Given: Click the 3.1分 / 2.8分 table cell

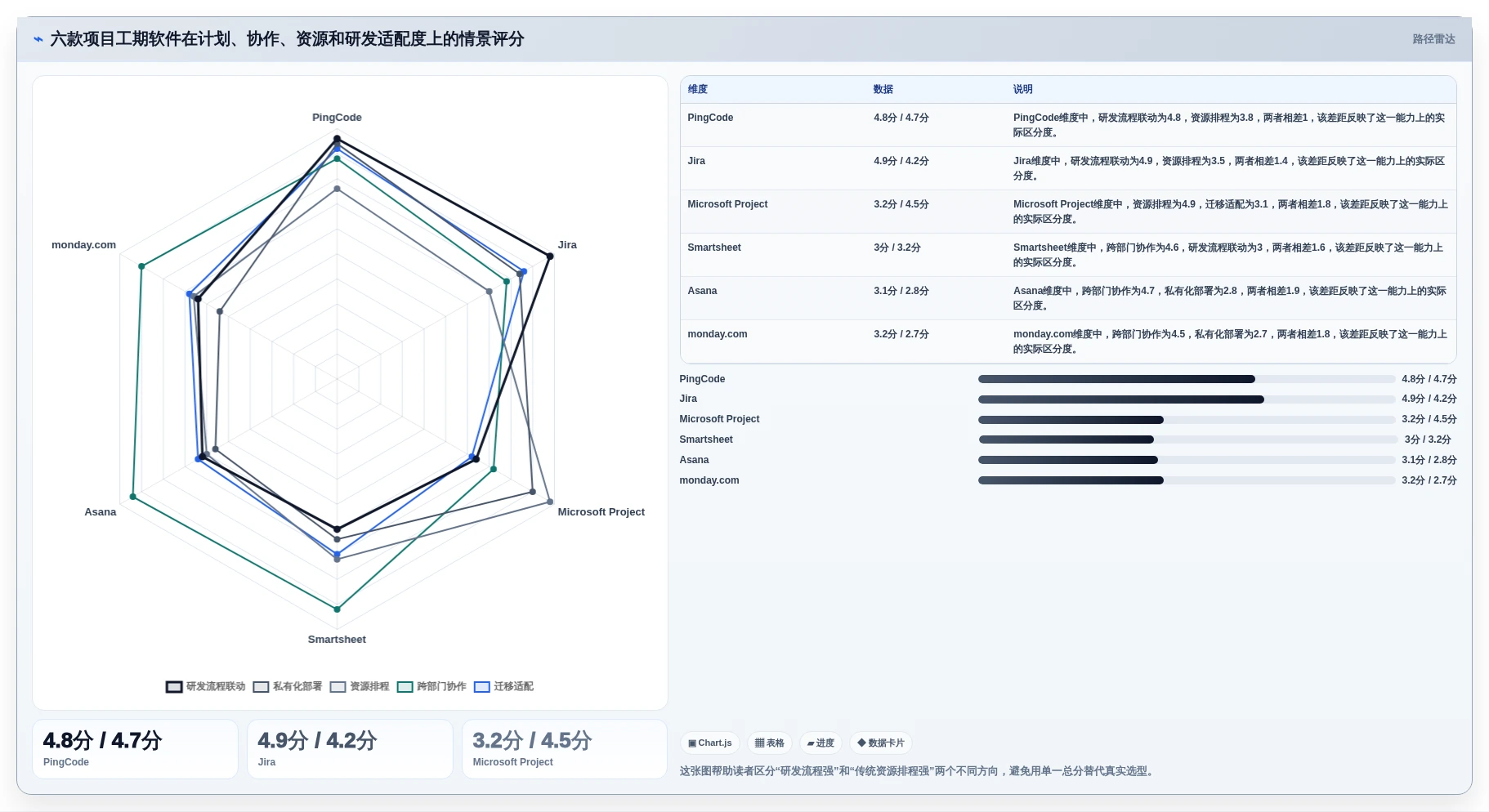Looking at the screenshot, I should [901, 291].
